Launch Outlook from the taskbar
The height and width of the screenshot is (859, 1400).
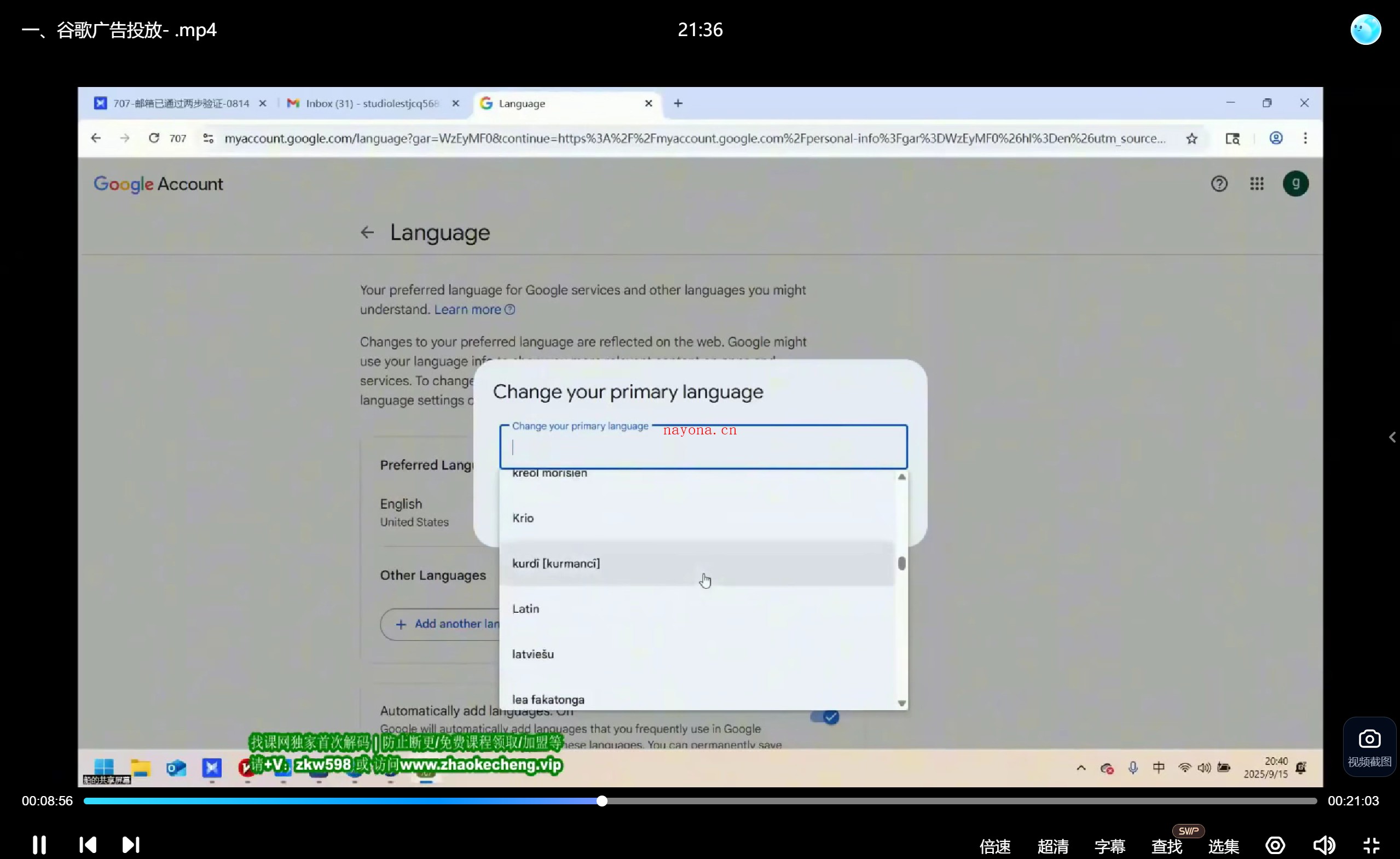[176, 768]
